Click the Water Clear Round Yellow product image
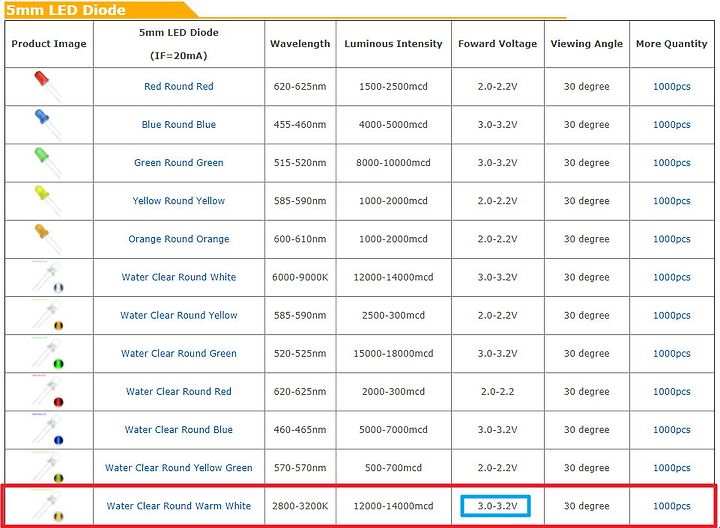 click(48, 315)
